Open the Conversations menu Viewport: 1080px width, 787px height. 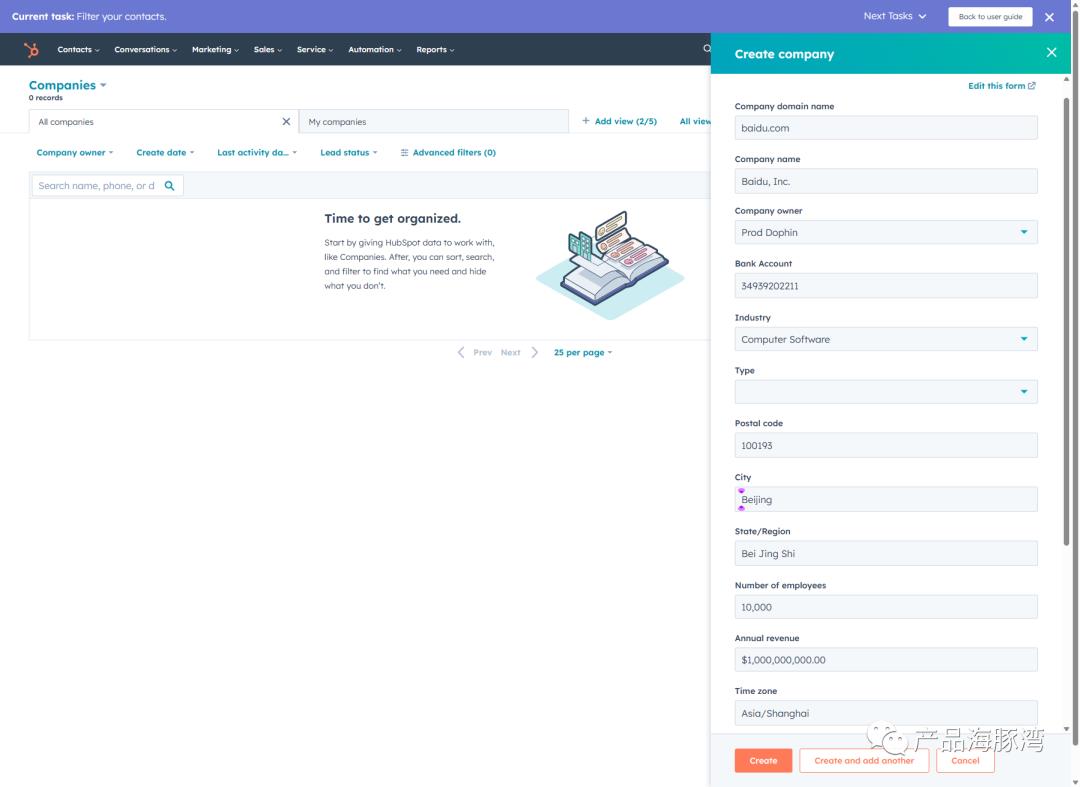[x=145, y=50]
